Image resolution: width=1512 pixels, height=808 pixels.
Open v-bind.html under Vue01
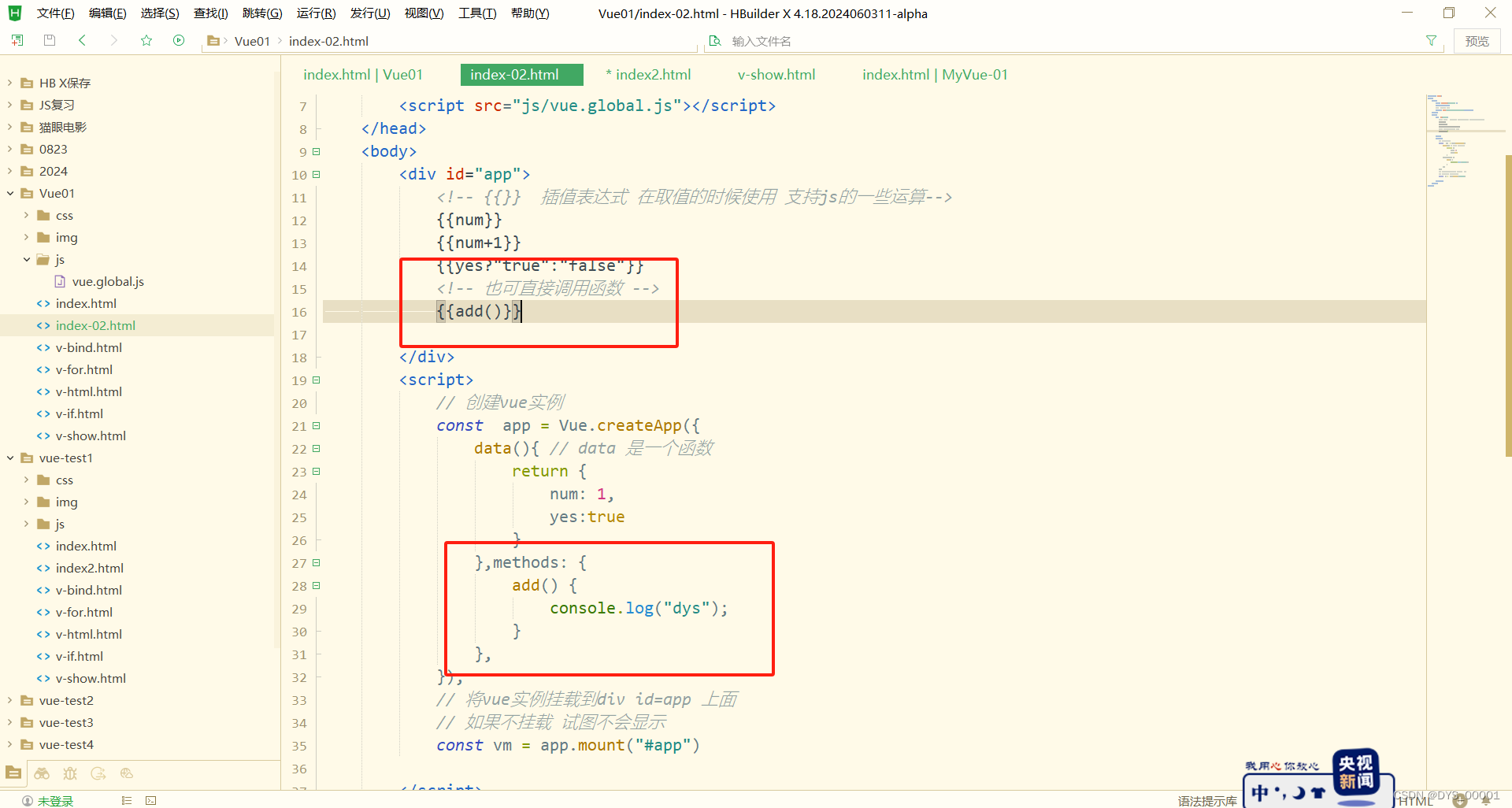[x=88, y=347]
